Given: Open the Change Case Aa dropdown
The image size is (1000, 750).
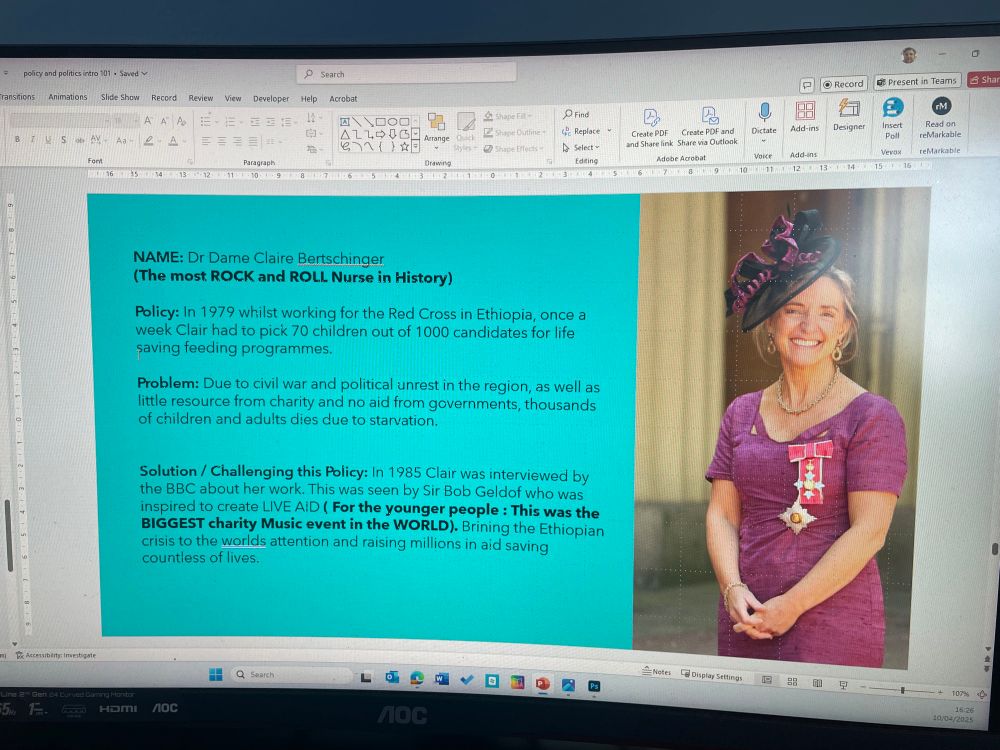Looking at the screenshot, I should (x=123, y=140).
